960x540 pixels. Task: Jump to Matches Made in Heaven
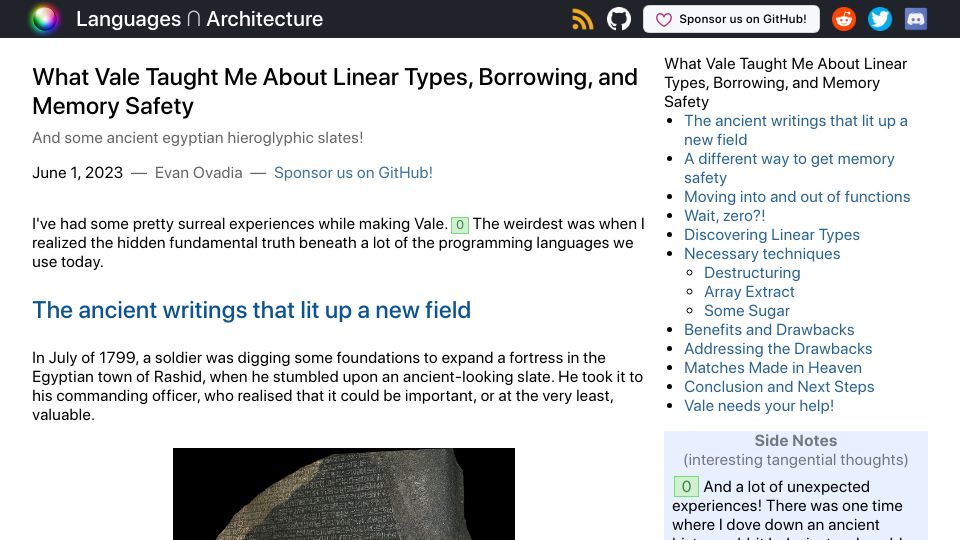point(773,367)
